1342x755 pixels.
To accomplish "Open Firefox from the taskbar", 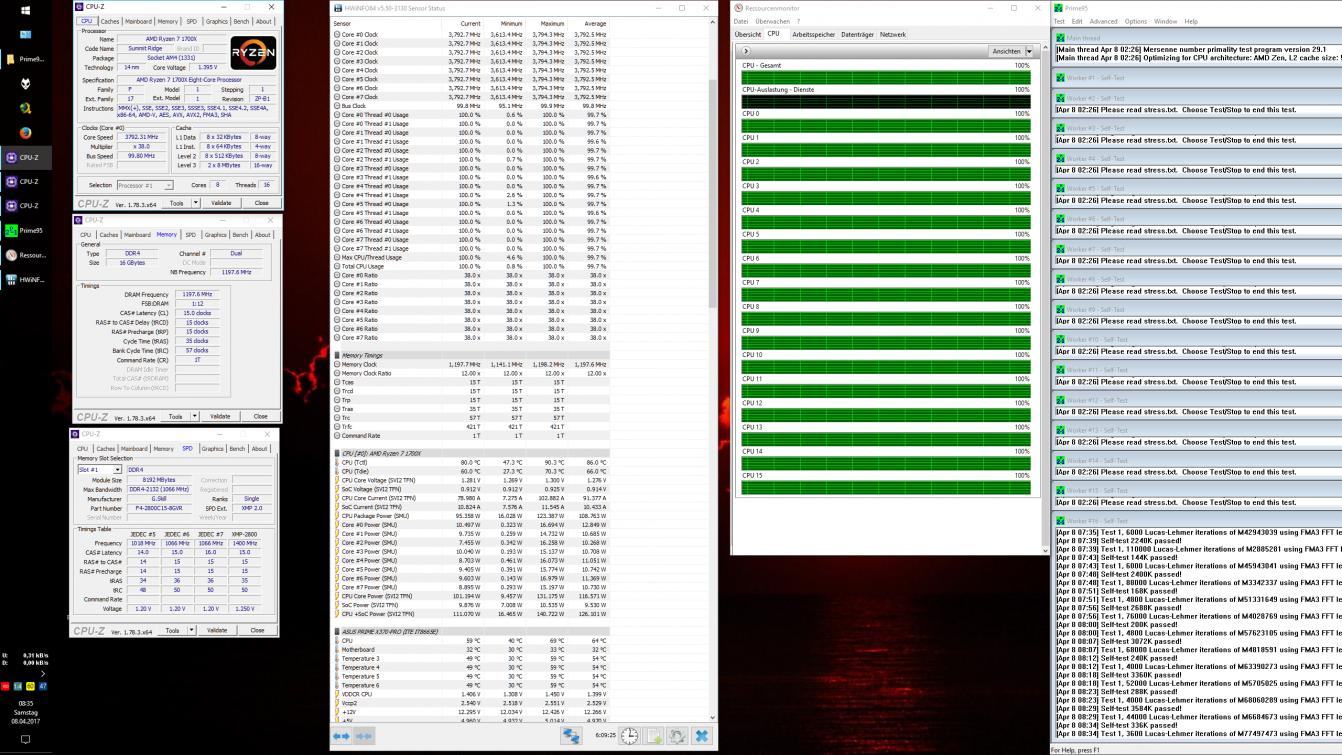I will [25, 132].
